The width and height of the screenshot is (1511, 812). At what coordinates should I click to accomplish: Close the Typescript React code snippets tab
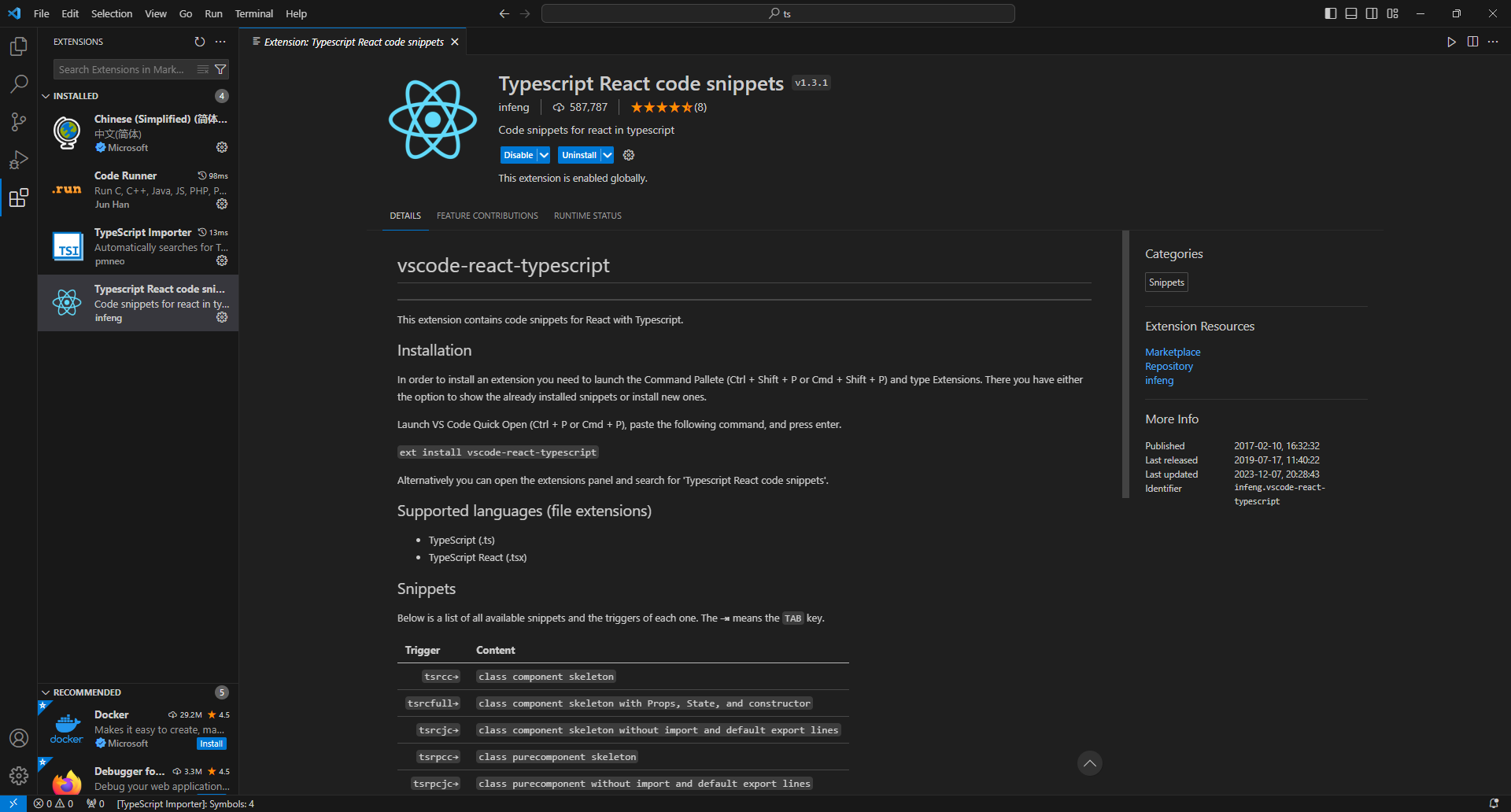[455, 42]
